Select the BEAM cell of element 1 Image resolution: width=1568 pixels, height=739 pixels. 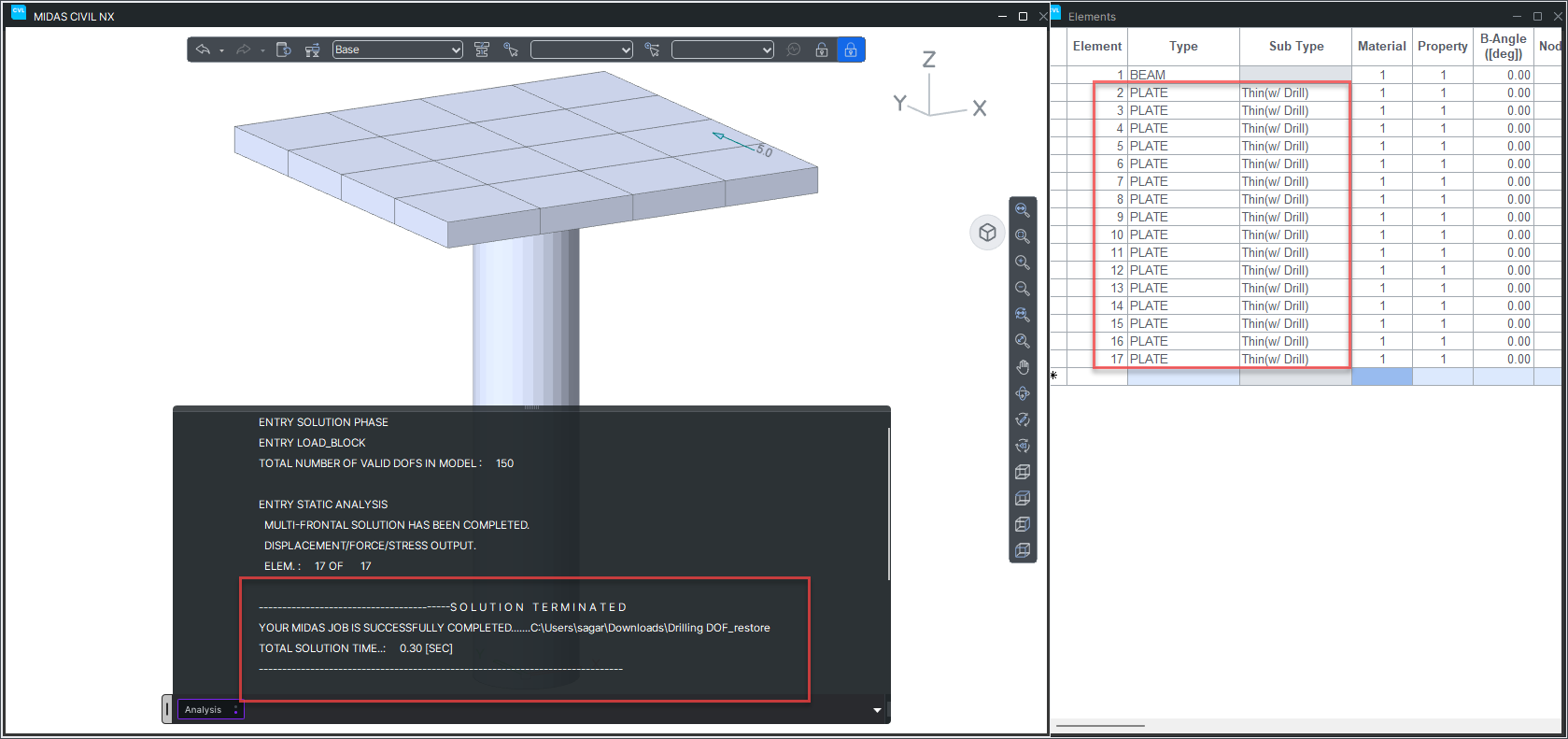pos(1183,75)
